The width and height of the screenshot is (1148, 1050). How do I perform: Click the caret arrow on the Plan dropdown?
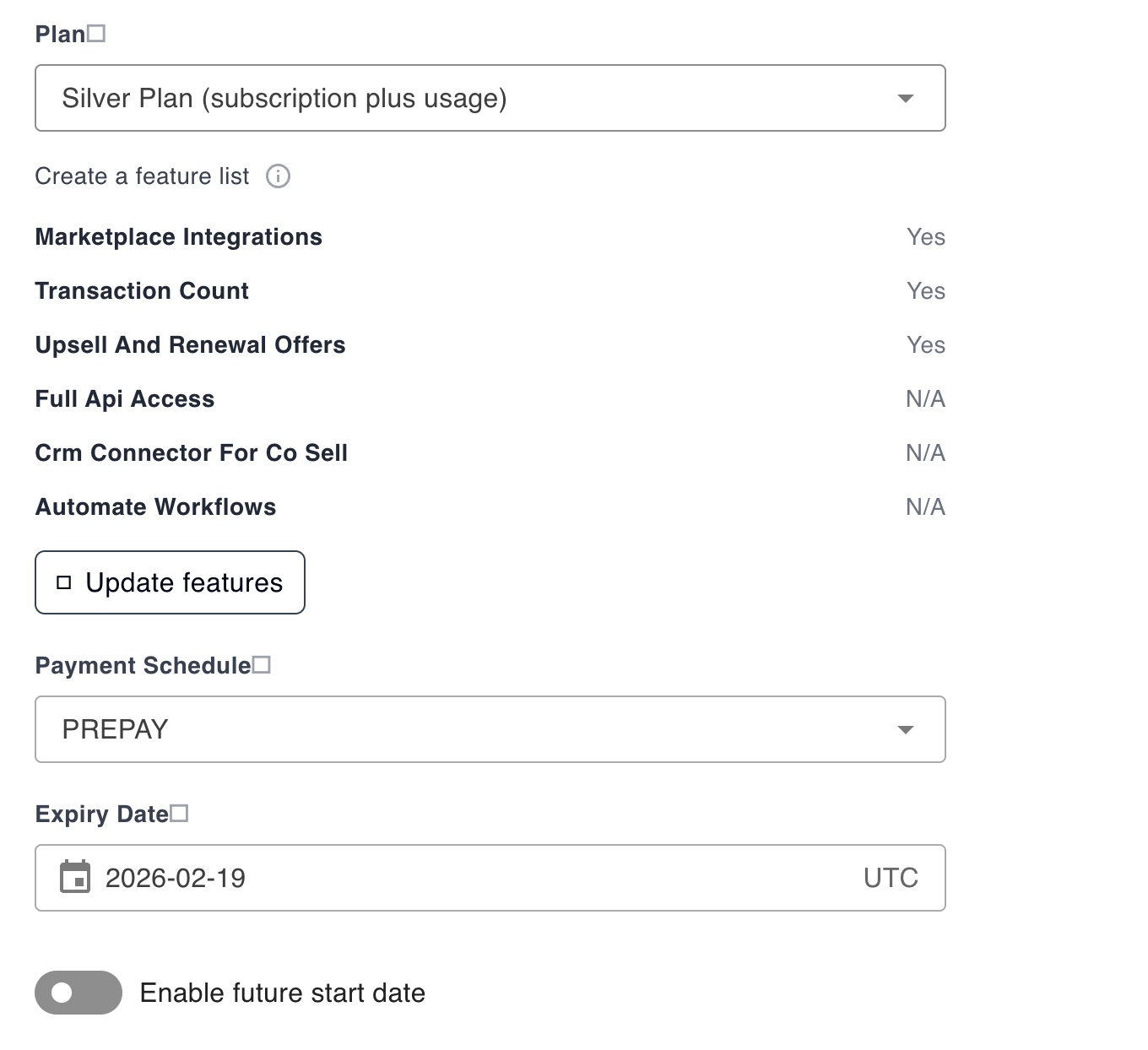click(906, 98)
